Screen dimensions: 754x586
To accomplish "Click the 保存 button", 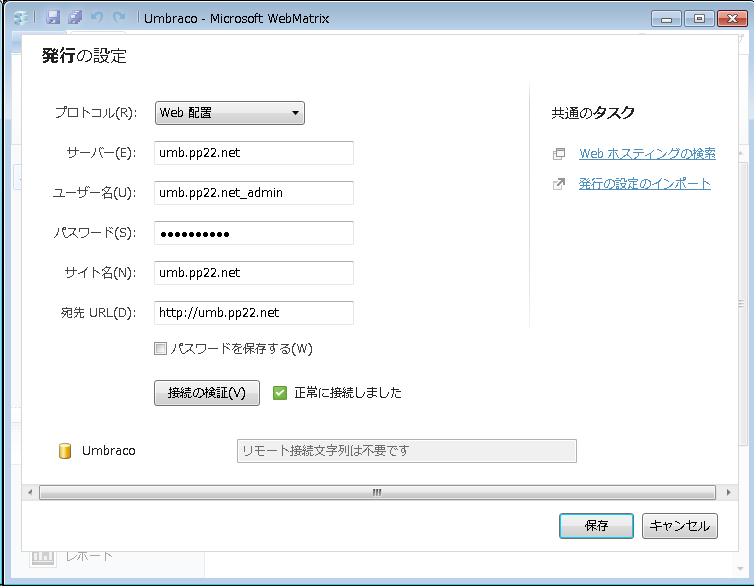I will pos(596,526).
